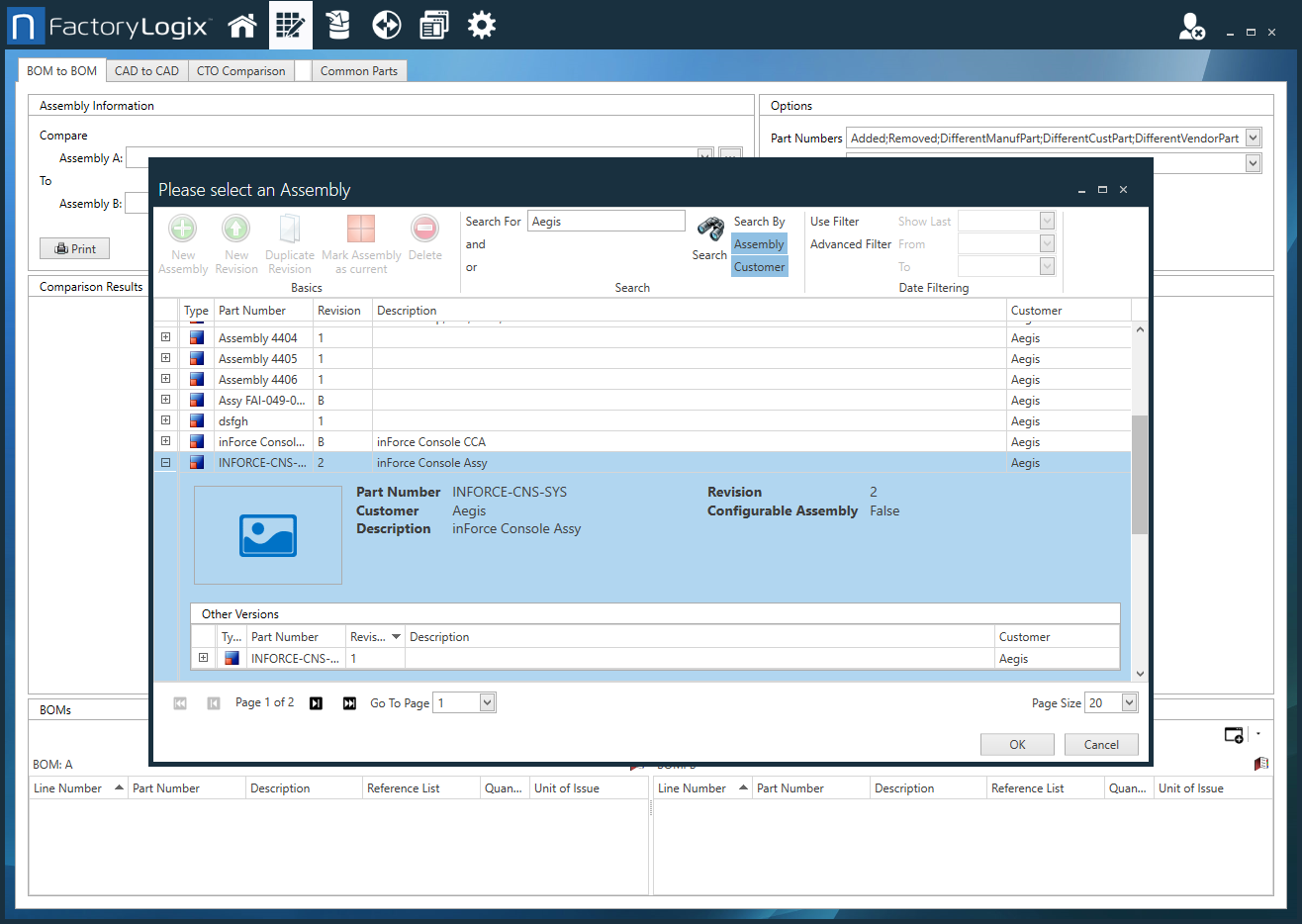Toggle the Customer search-by option

[x=759, y=267]
